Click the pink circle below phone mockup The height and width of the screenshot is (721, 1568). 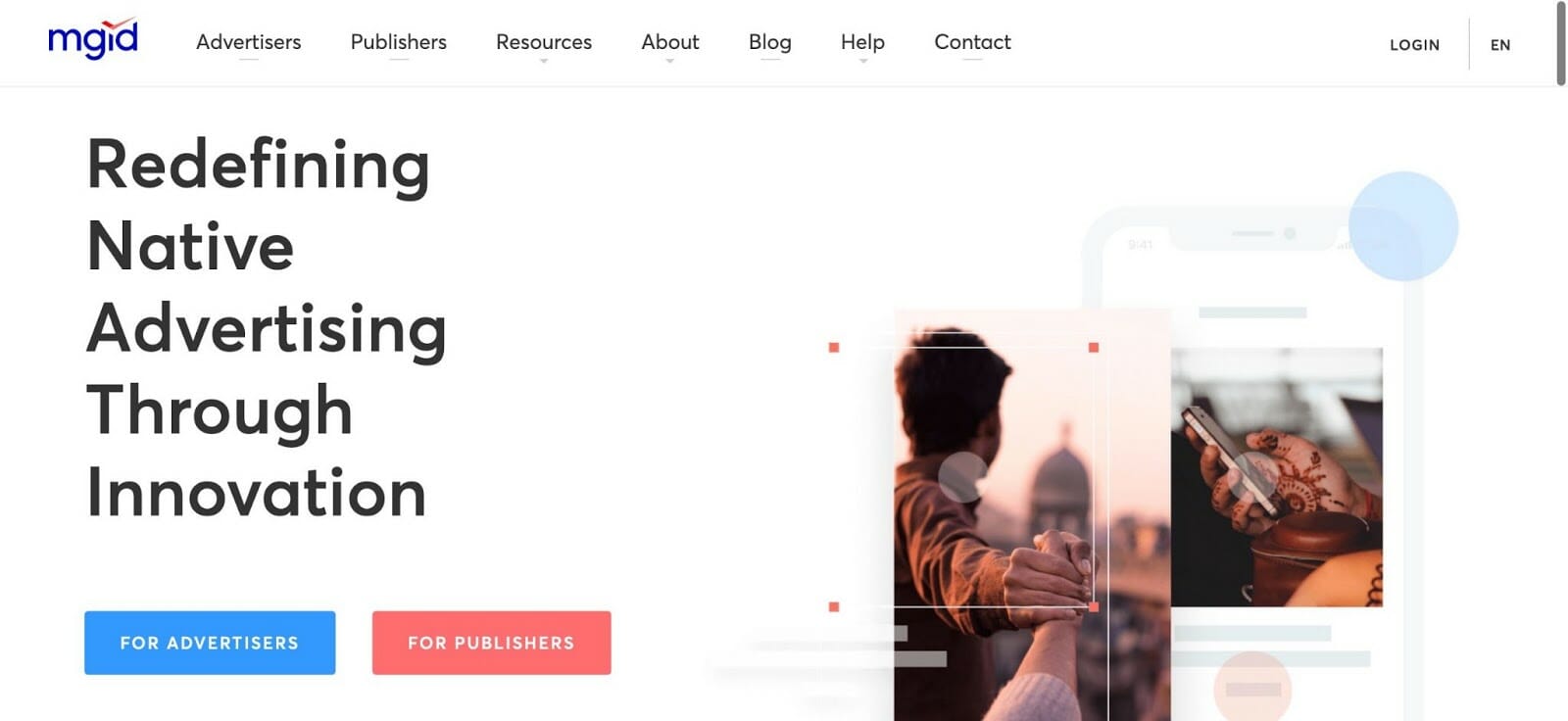pyautogui.click(x=1252, y=689)
